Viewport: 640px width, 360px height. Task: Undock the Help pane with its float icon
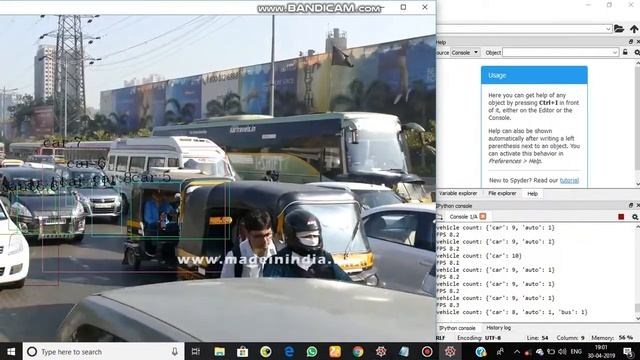pos(631,42)
